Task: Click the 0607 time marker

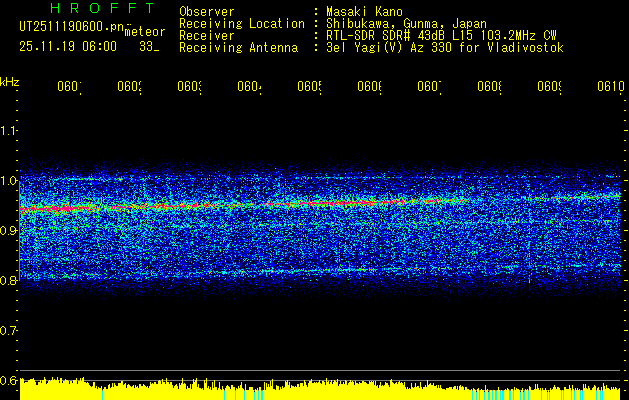Action: point(429,86)
